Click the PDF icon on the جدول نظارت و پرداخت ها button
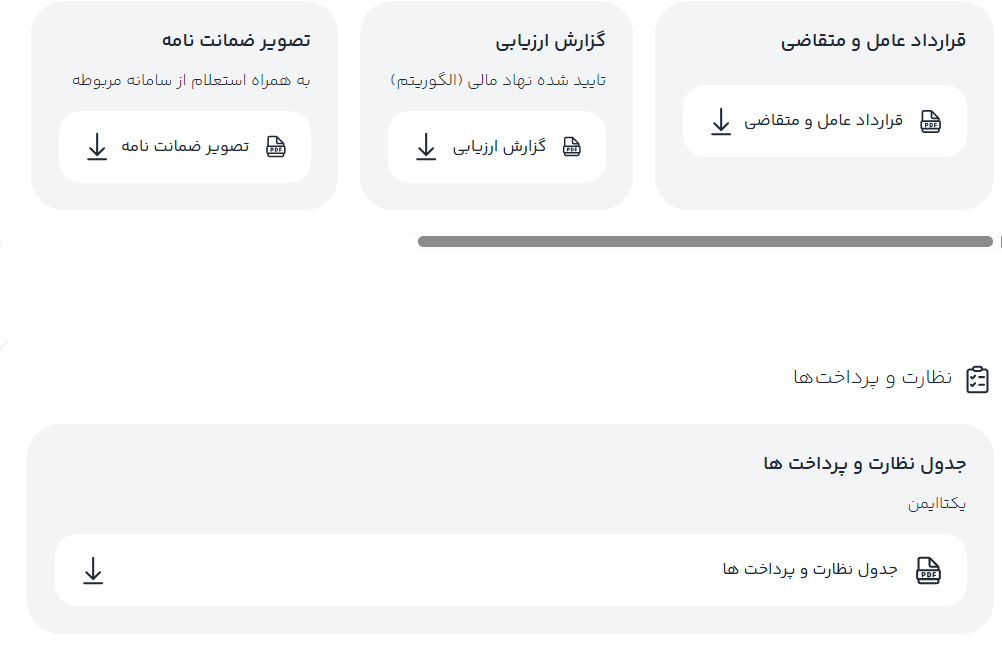Screen dimensions: 1002x647 tap(930, 570)
